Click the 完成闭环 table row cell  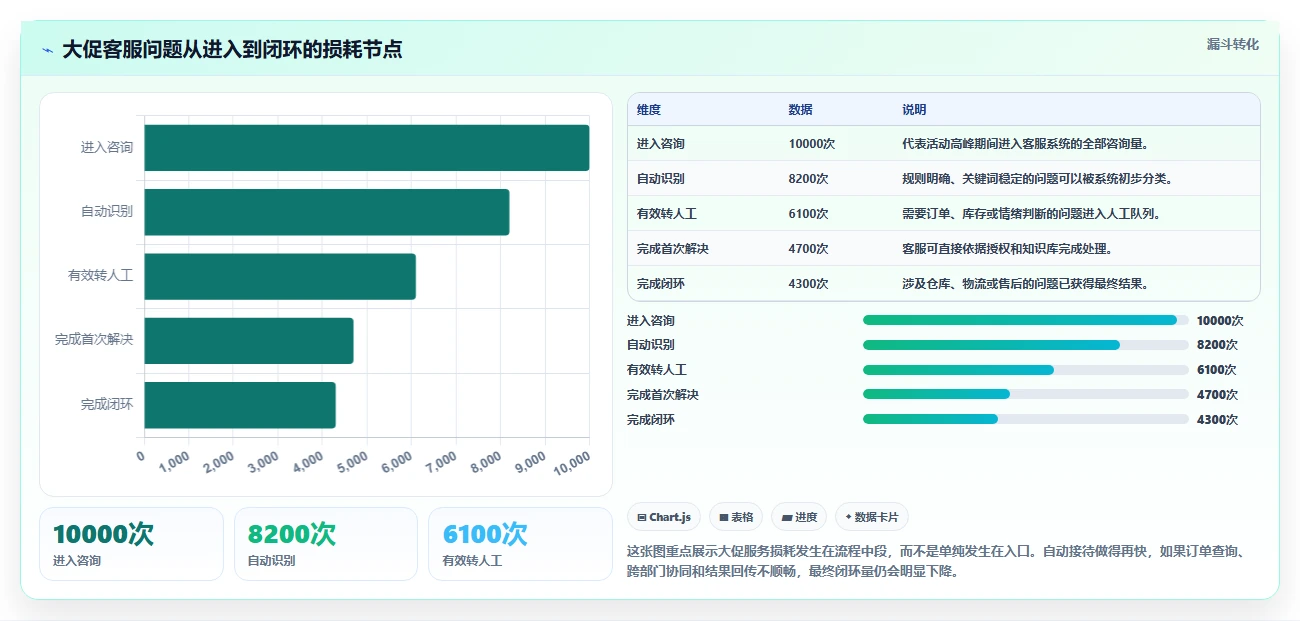[x=661, y=284]
